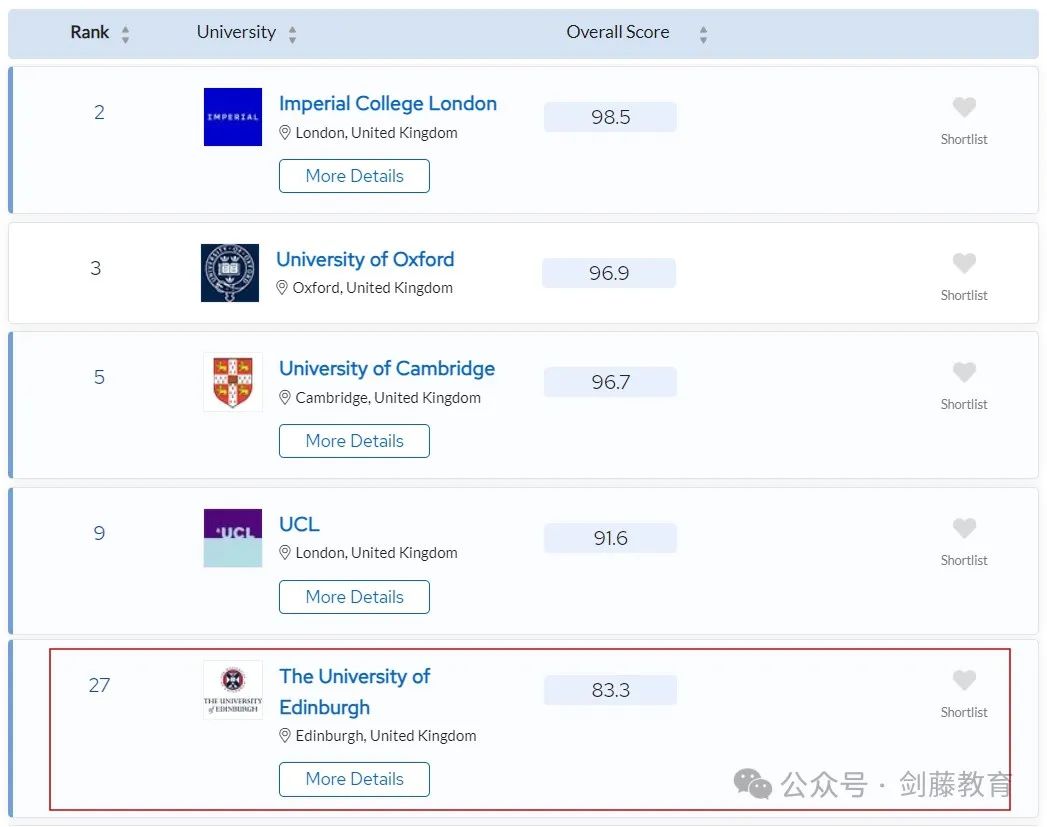Click the Rank column header label
The width and height of the screenshot is (1047, 827).
(89, 32)
